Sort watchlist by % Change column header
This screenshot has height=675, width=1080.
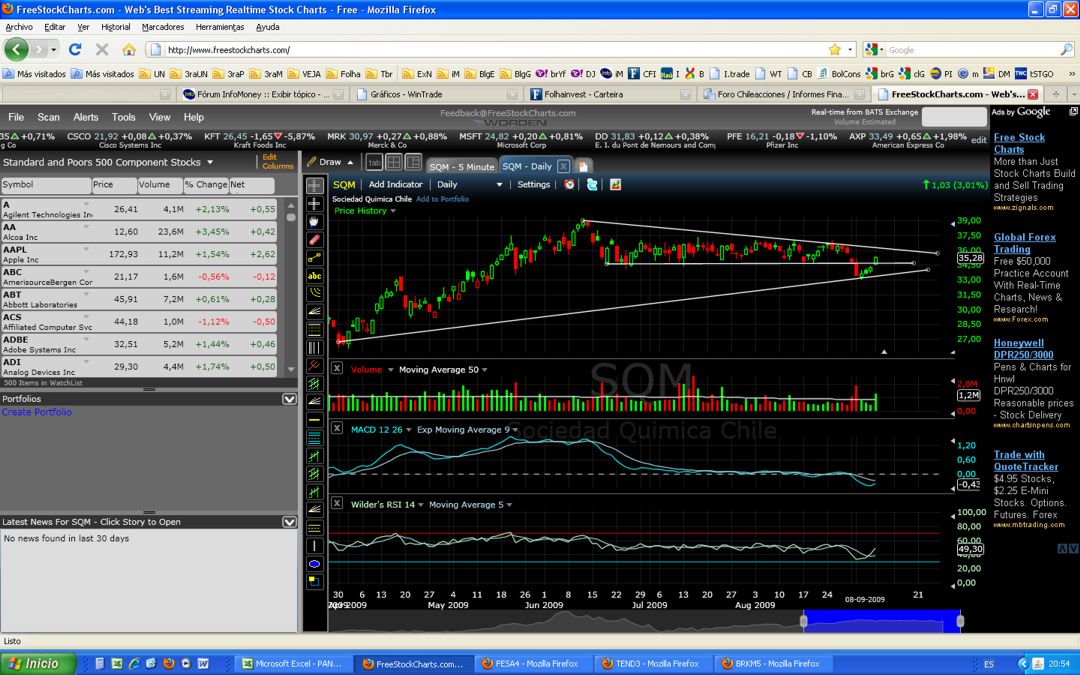[205, 185]
